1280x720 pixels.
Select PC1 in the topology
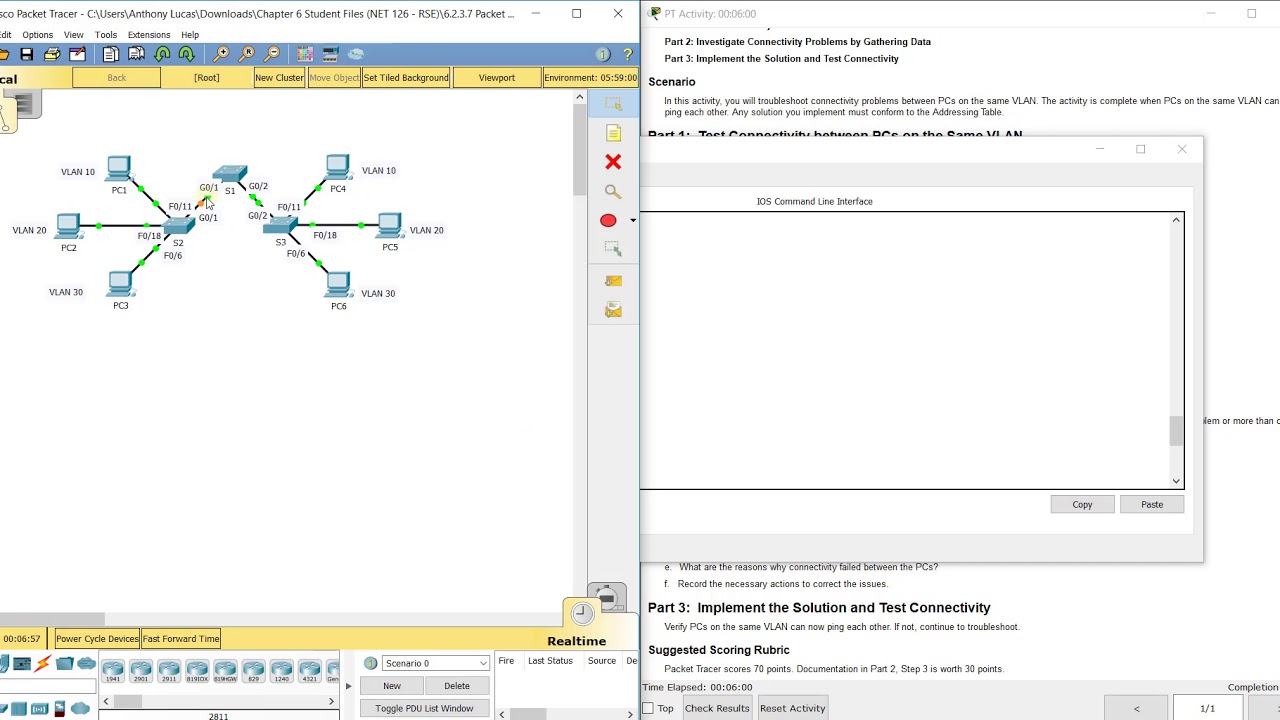(119, 169)
